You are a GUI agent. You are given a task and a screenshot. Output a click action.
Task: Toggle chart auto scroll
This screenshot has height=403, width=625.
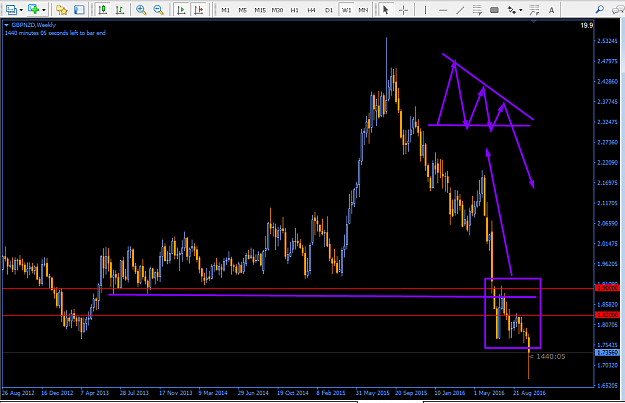[x=181, y=10]
